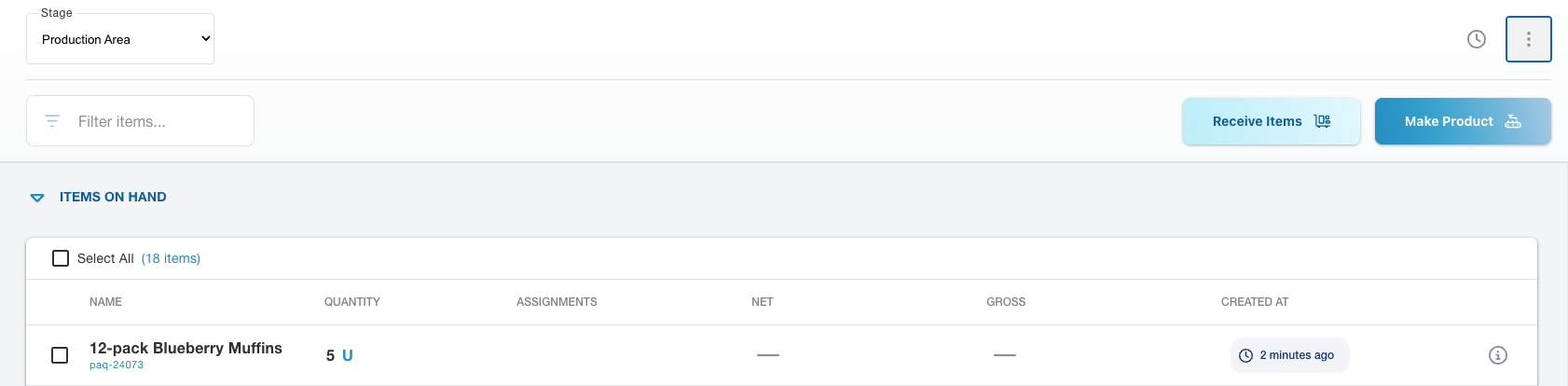This screenshot has width=1568, height=386.
Task: Open info icon for Blueberry Muffins row
Action: [1498, 355]
